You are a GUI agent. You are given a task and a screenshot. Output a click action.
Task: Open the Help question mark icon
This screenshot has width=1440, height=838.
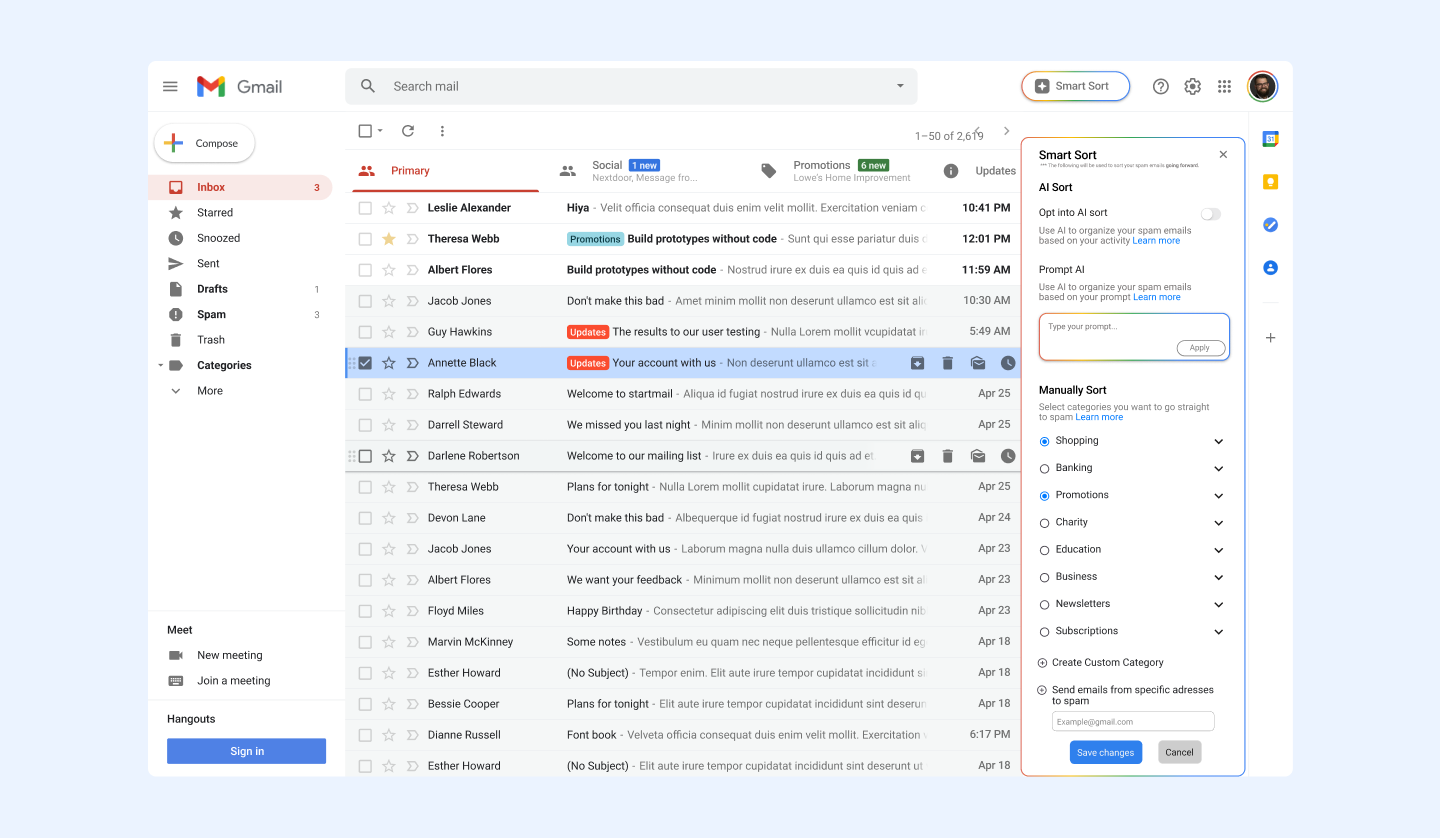(1161, 87)
